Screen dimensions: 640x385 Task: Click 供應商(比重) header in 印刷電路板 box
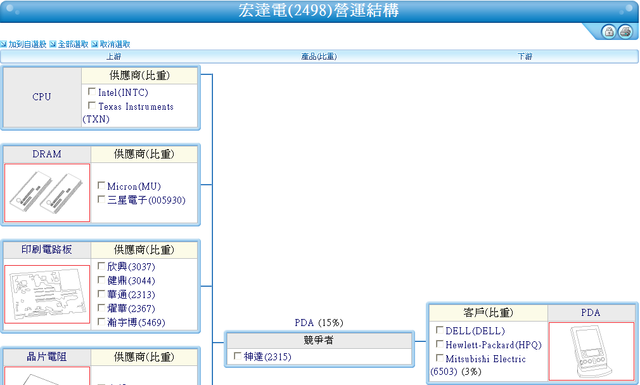(144, 249)
